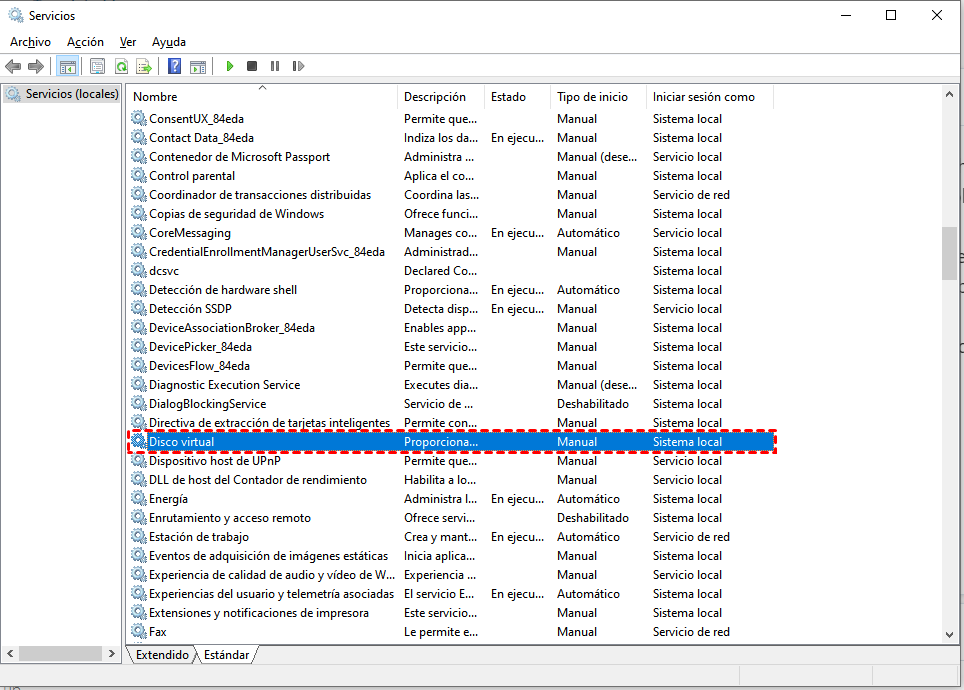Click the gear icon beside CoreMessaging
Screen dimensions: 964x690
click(139, 232)
